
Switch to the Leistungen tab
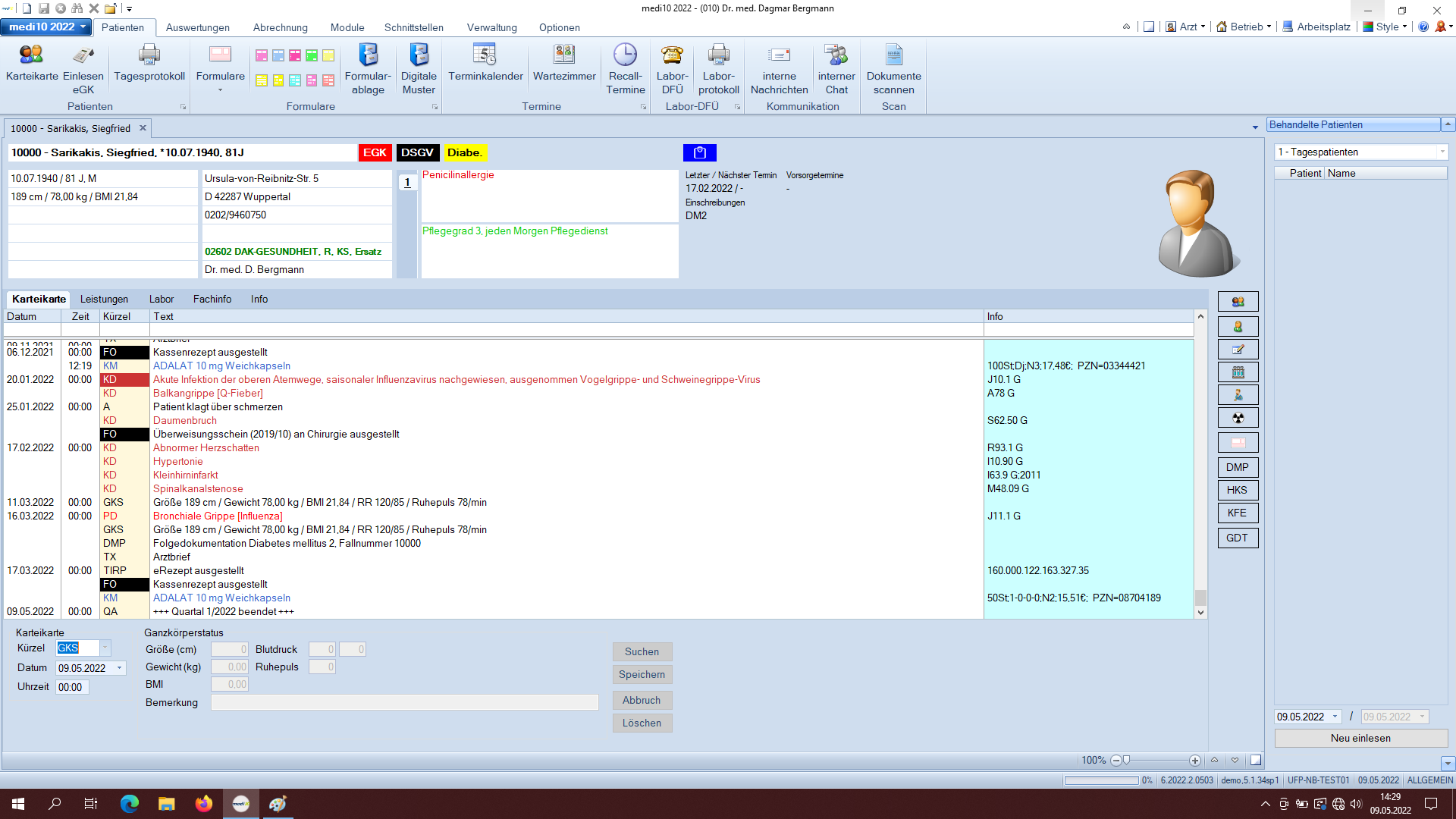click(104, 300)
